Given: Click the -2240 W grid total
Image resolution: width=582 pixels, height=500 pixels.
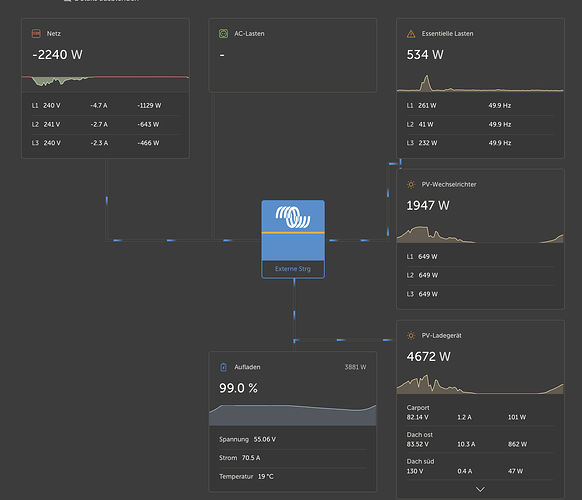Looking at the screenshot, I should [58, 55].
